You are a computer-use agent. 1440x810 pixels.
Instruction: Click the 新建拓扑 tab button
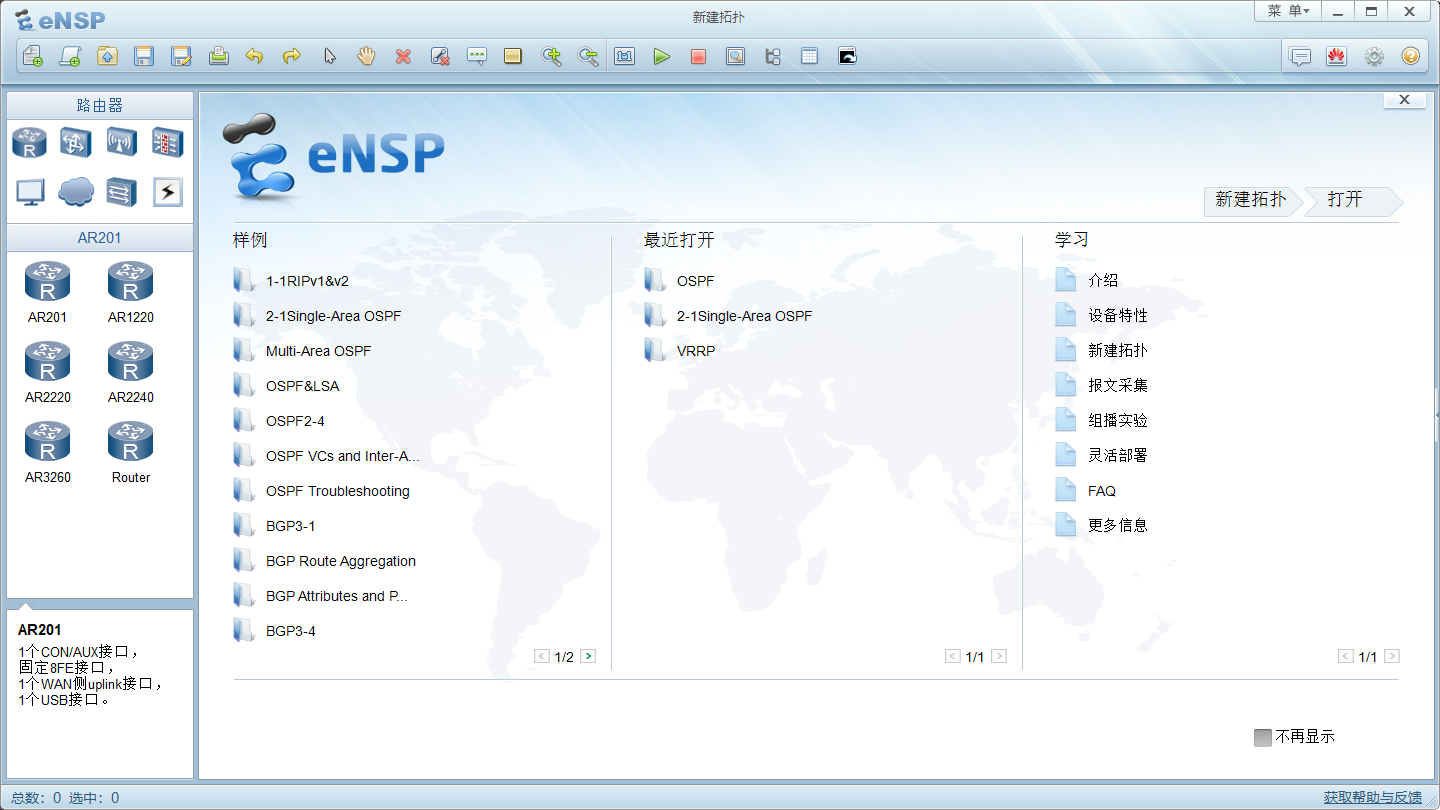(x=1251, y=200)
